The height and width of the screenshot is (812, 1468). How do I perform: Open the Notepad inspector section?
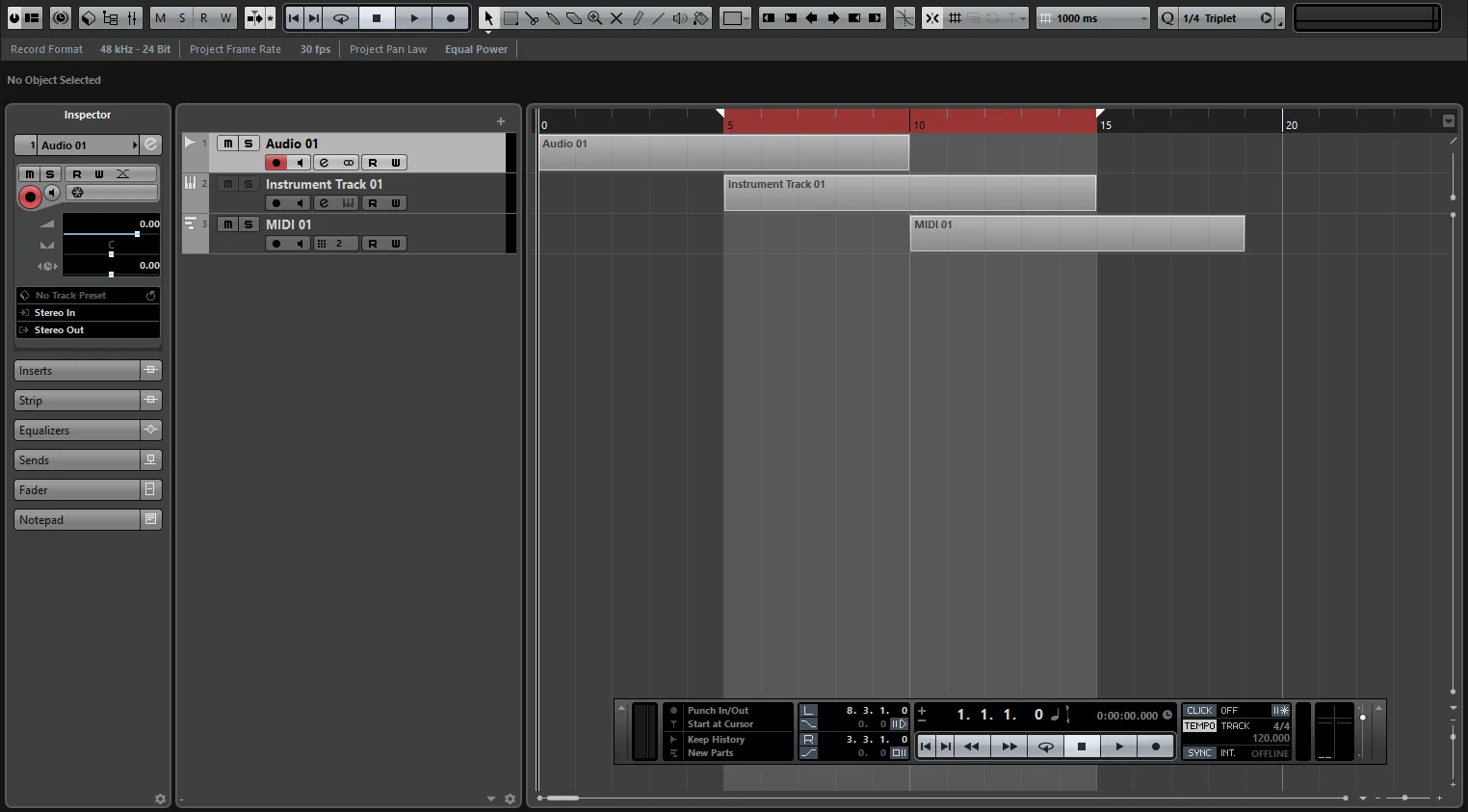pyautogui.click(x=77, y=520)
